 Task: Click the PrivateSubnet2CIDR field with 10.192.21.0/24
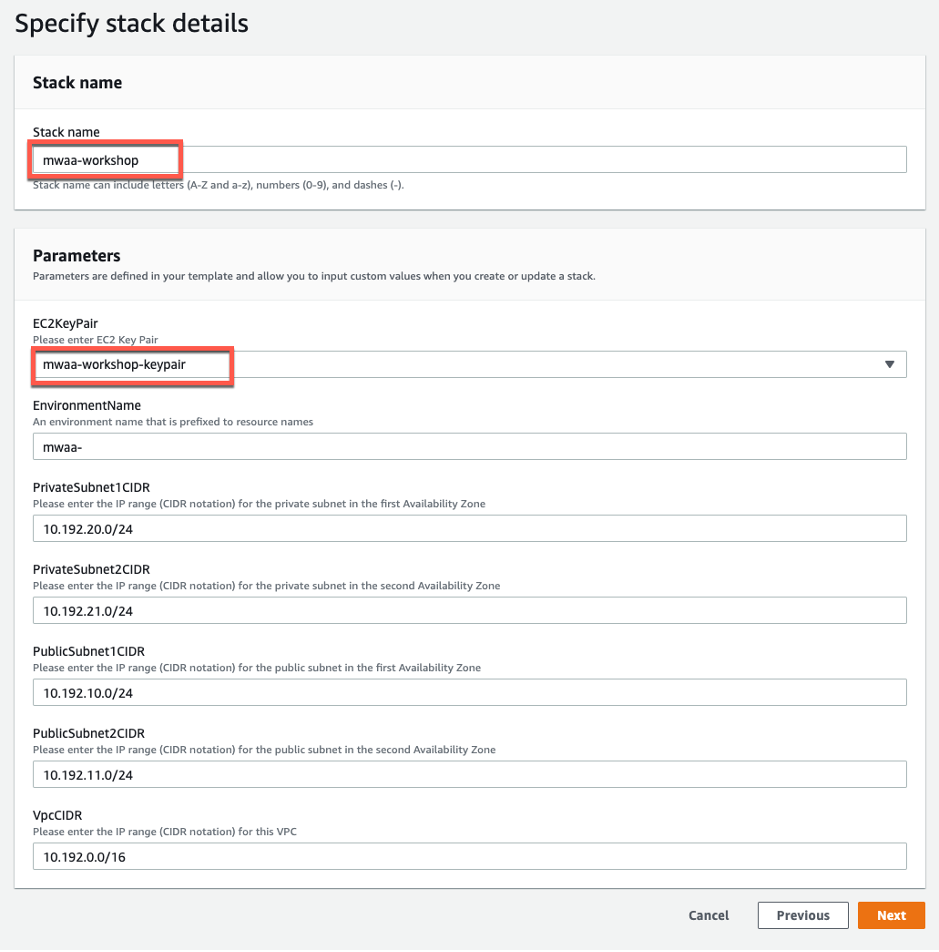pos(468,611)
